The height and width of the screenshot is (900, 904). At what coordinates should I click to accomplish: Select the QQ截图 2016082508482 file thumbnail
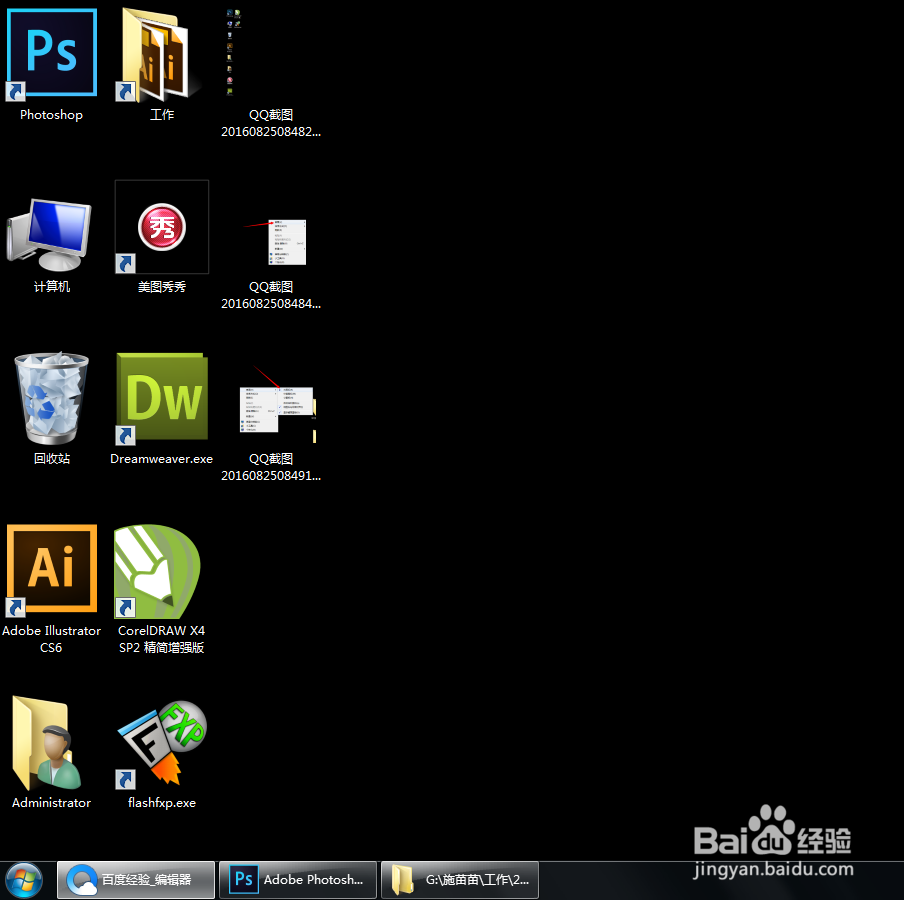233,52
